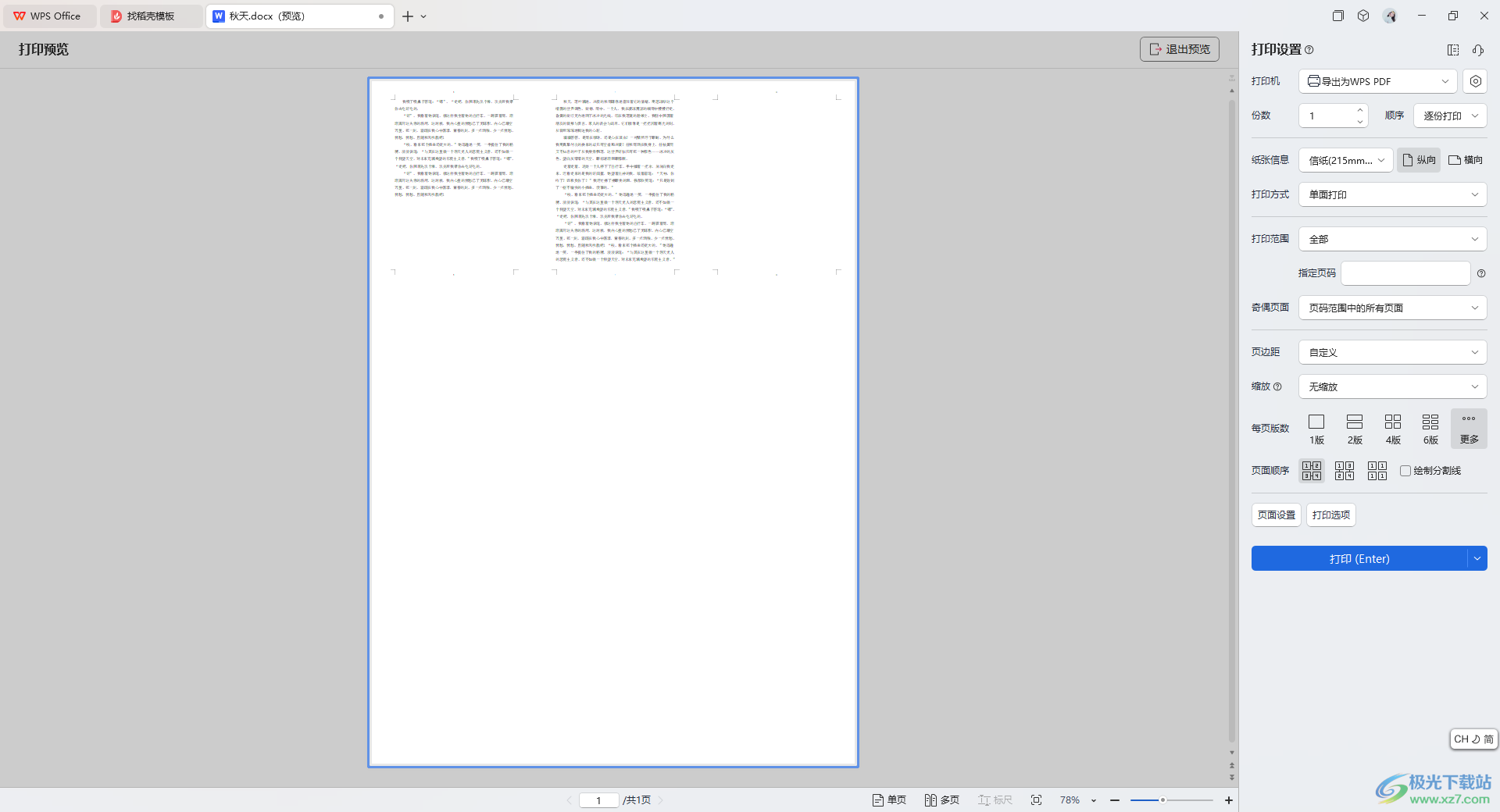This screenshot has width=1500, height=812.
Task: Switch to the WPS Office tab
Action: pos(49,16)
